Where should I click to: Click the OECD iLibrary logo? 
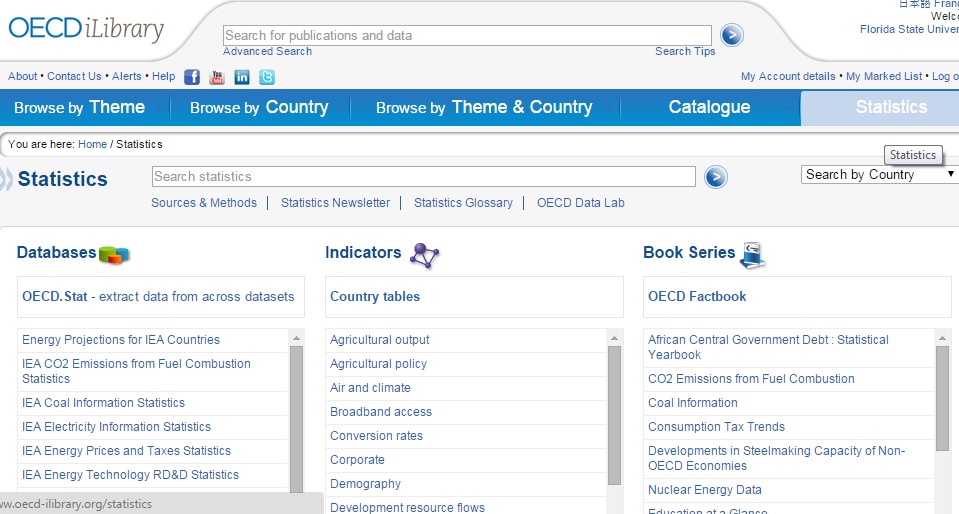tap(86, 29)
